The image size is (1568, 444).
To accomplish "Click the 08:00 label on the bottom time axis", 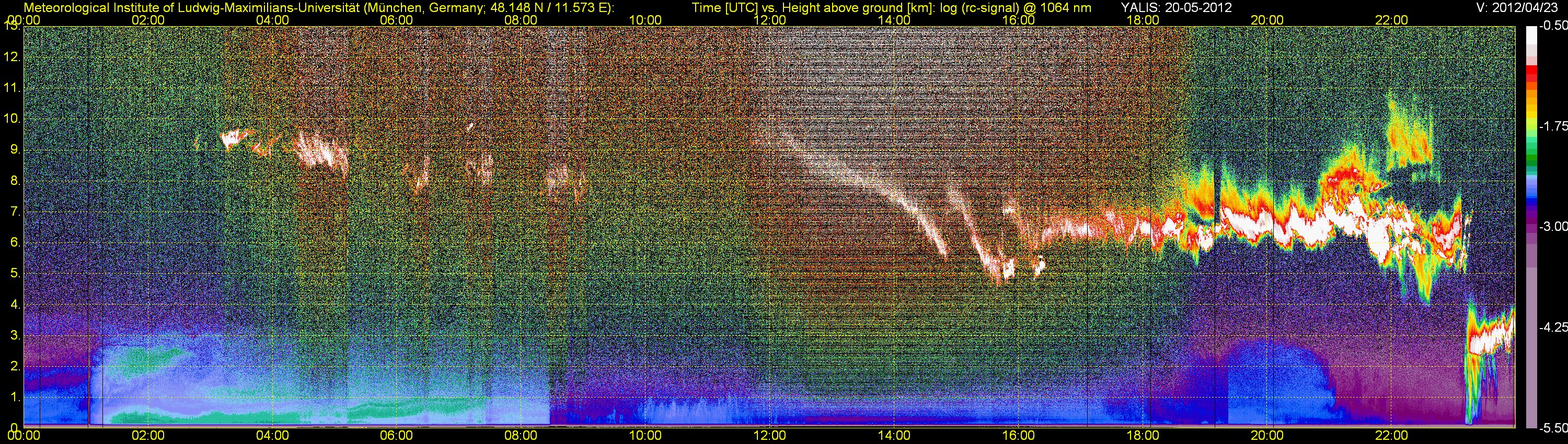I will pos(521,436).
